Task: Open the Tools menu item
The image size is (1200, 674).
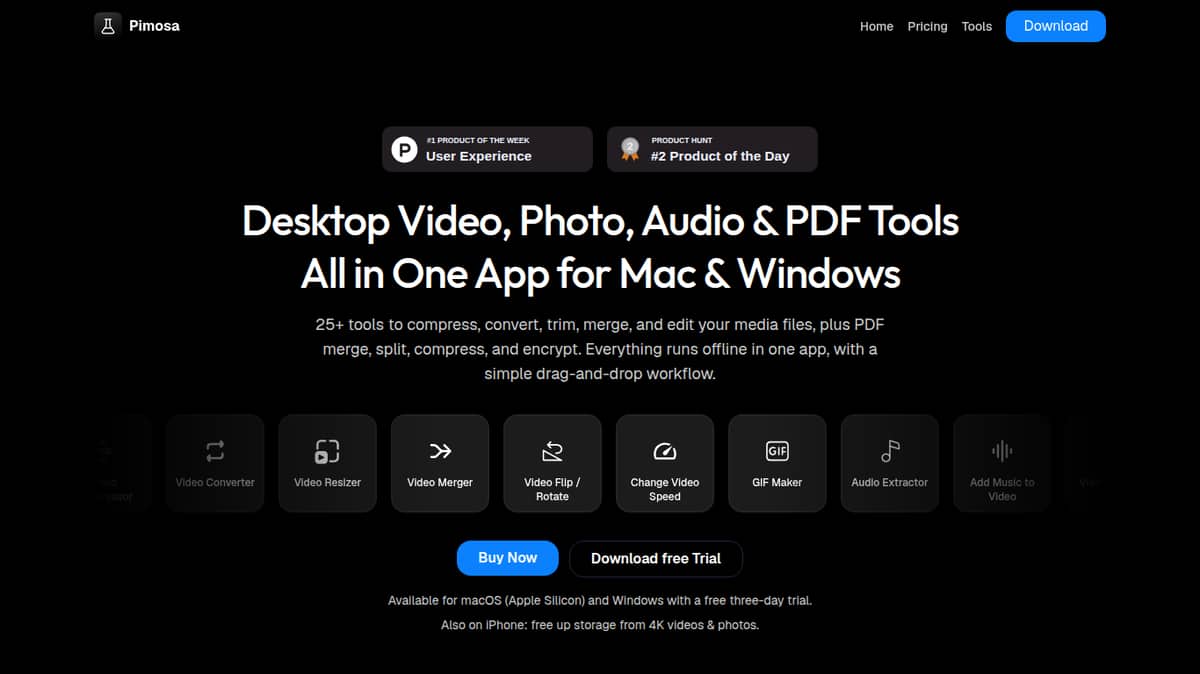Action: tap(977, 27)
